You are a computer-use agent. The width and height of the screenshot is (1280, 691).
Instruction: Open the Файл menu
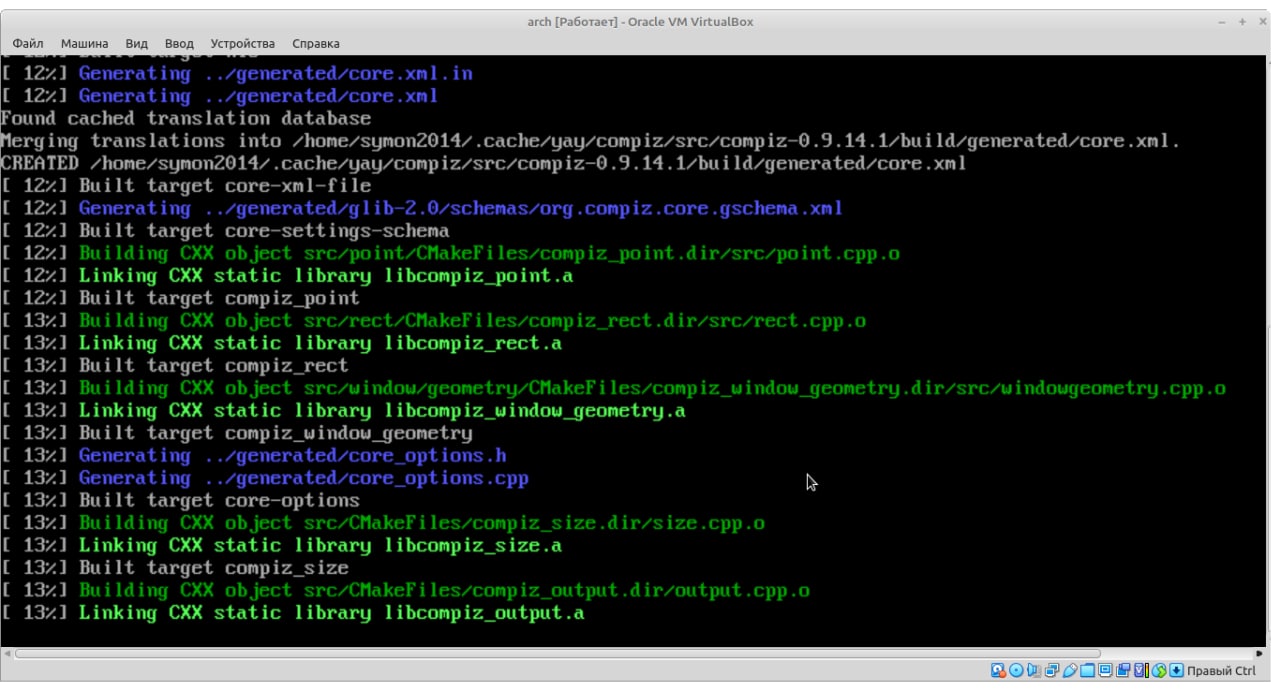28,44
